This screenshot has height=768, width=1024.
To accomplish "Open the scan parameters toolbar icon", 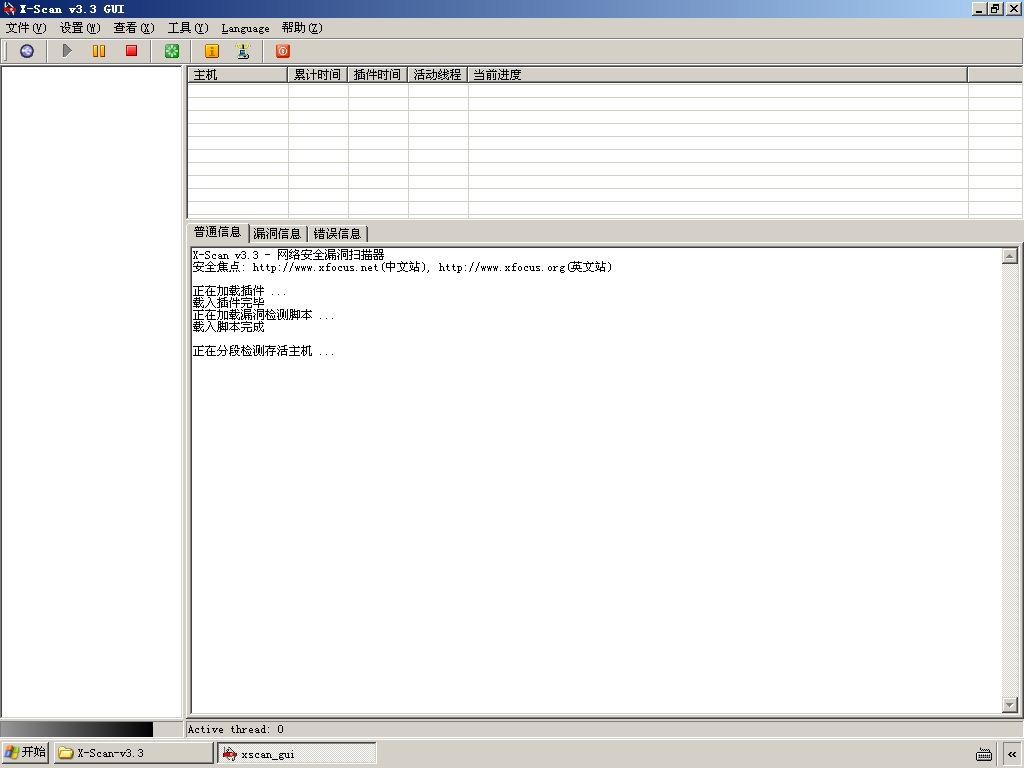I will (x=27, y=51).
